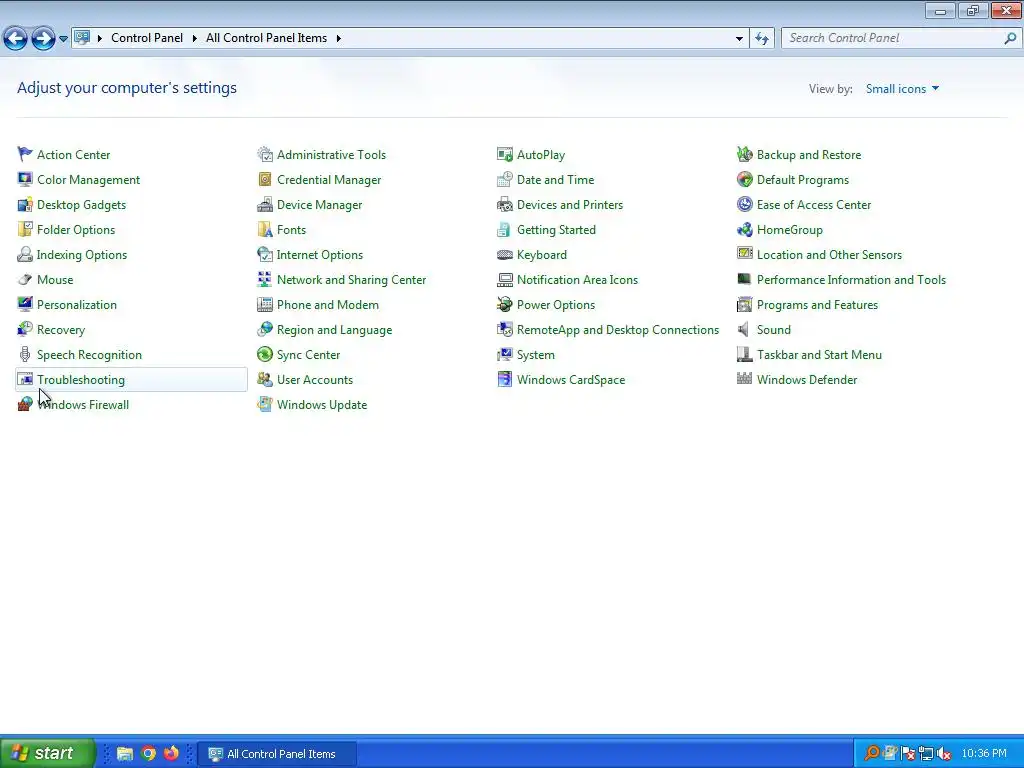
Task: Open the Windows Update icon
Action: click(x=264, y=405)
